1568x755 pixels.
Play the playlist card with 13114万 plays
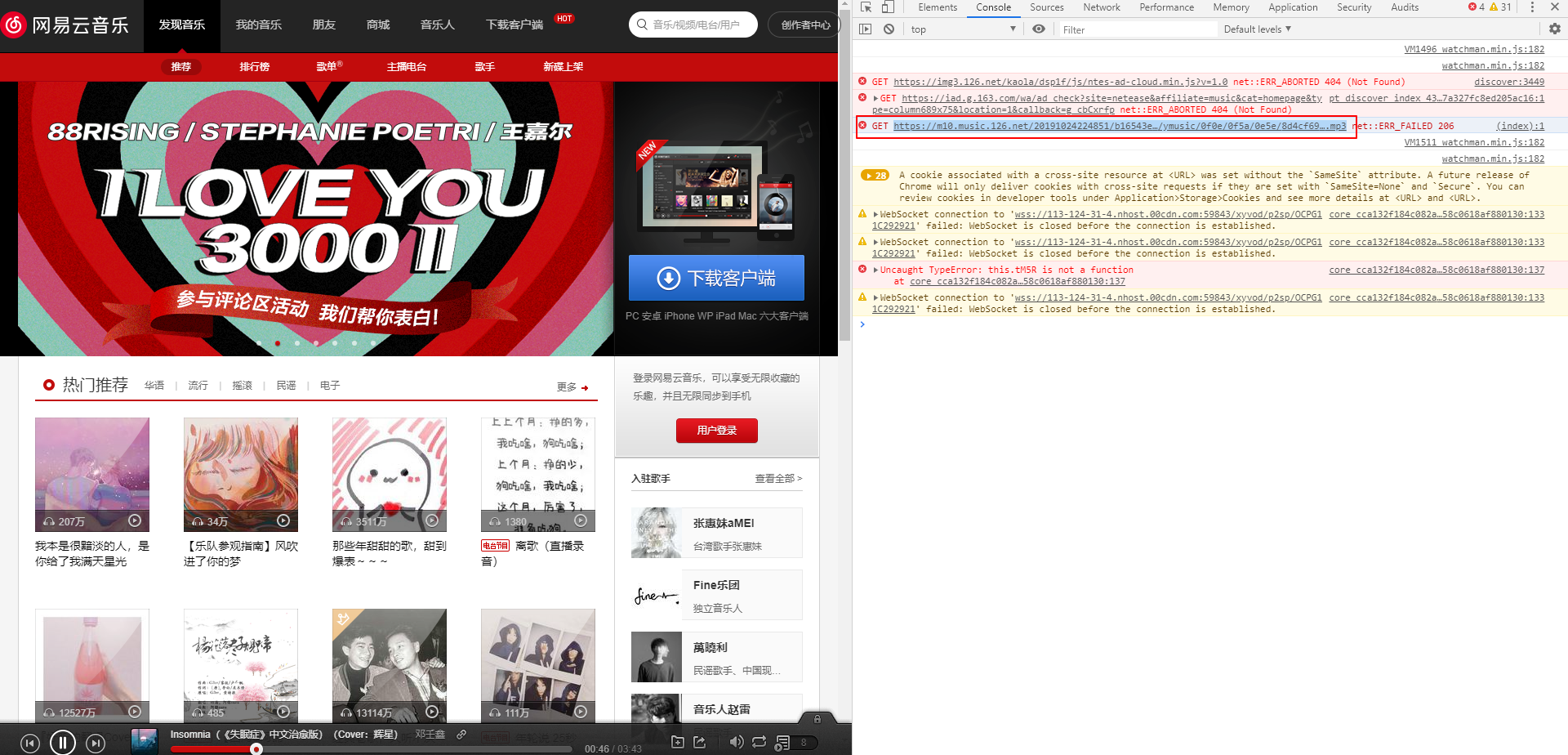432,712
